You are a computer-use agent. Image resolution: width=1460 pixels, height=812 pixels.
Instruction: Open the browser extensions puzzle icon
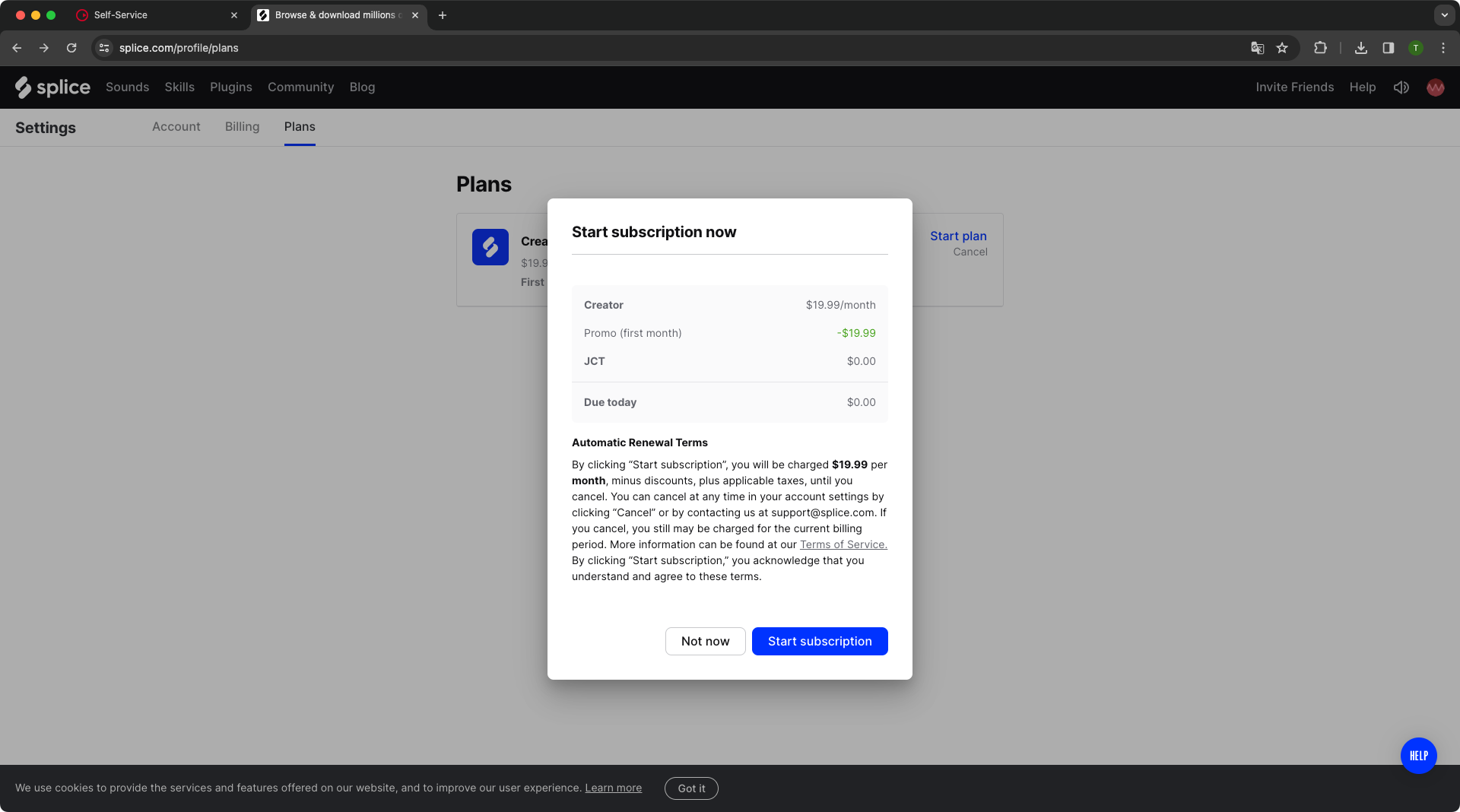pos(1320,48)
